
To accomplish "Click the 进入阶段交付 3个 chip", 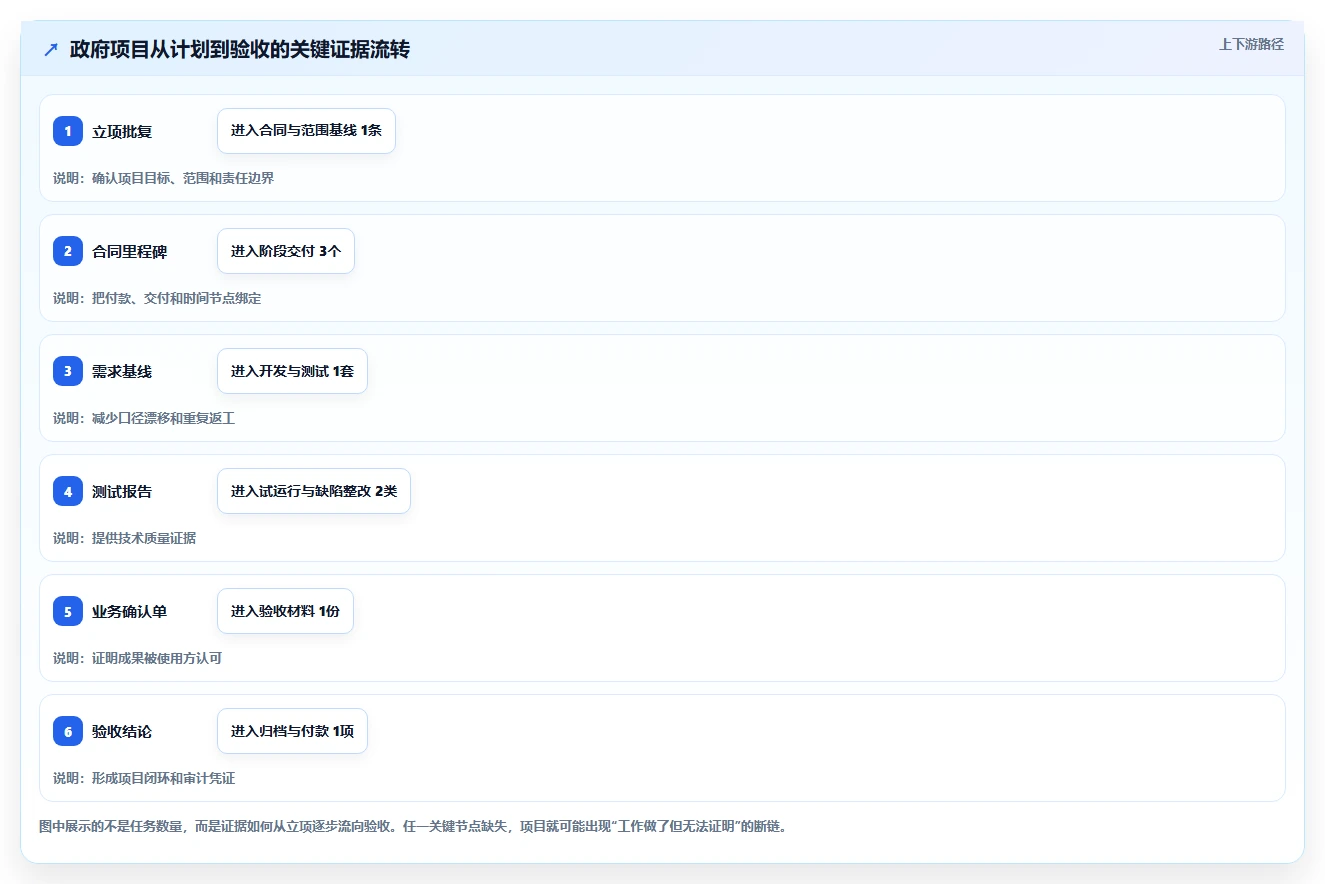I will (286, 251).
